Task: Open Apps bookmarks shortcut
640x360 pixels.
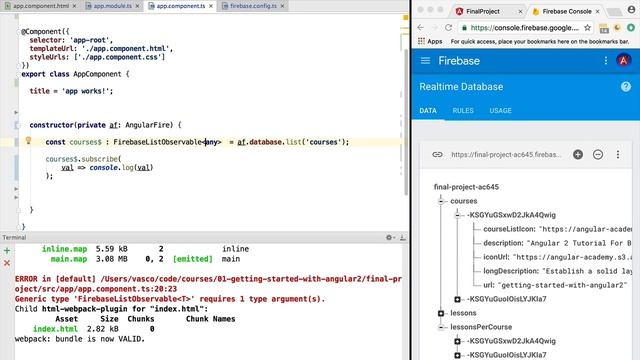Action: pyautogui.click(x=430, y=41)
